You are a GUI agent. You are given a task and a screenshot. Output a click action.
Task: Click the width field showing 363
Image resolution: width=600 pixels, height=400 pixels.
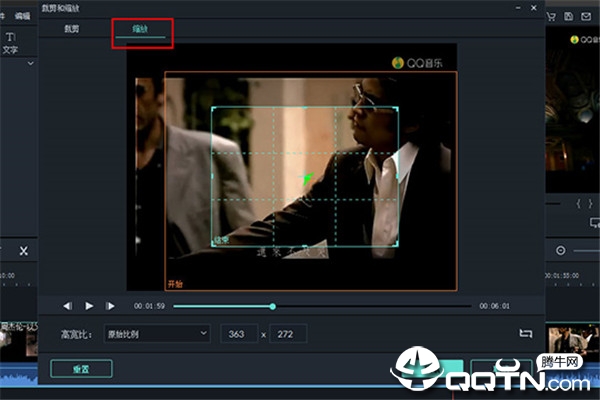[x=239, y=334]
